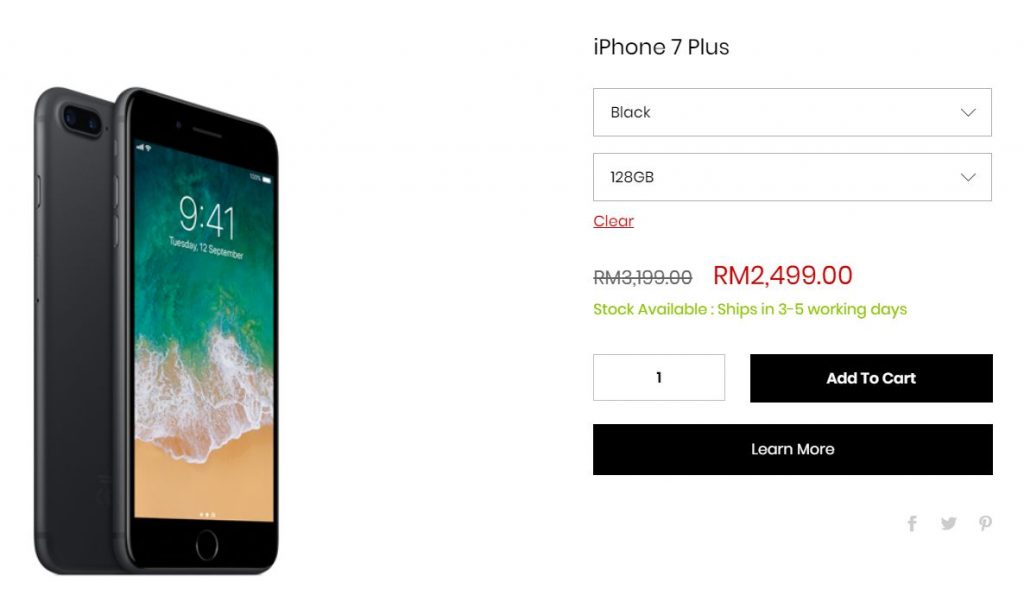Click the phone's home button in image
This screenshot has width=1024, height=615.
(x=206, y=544)
